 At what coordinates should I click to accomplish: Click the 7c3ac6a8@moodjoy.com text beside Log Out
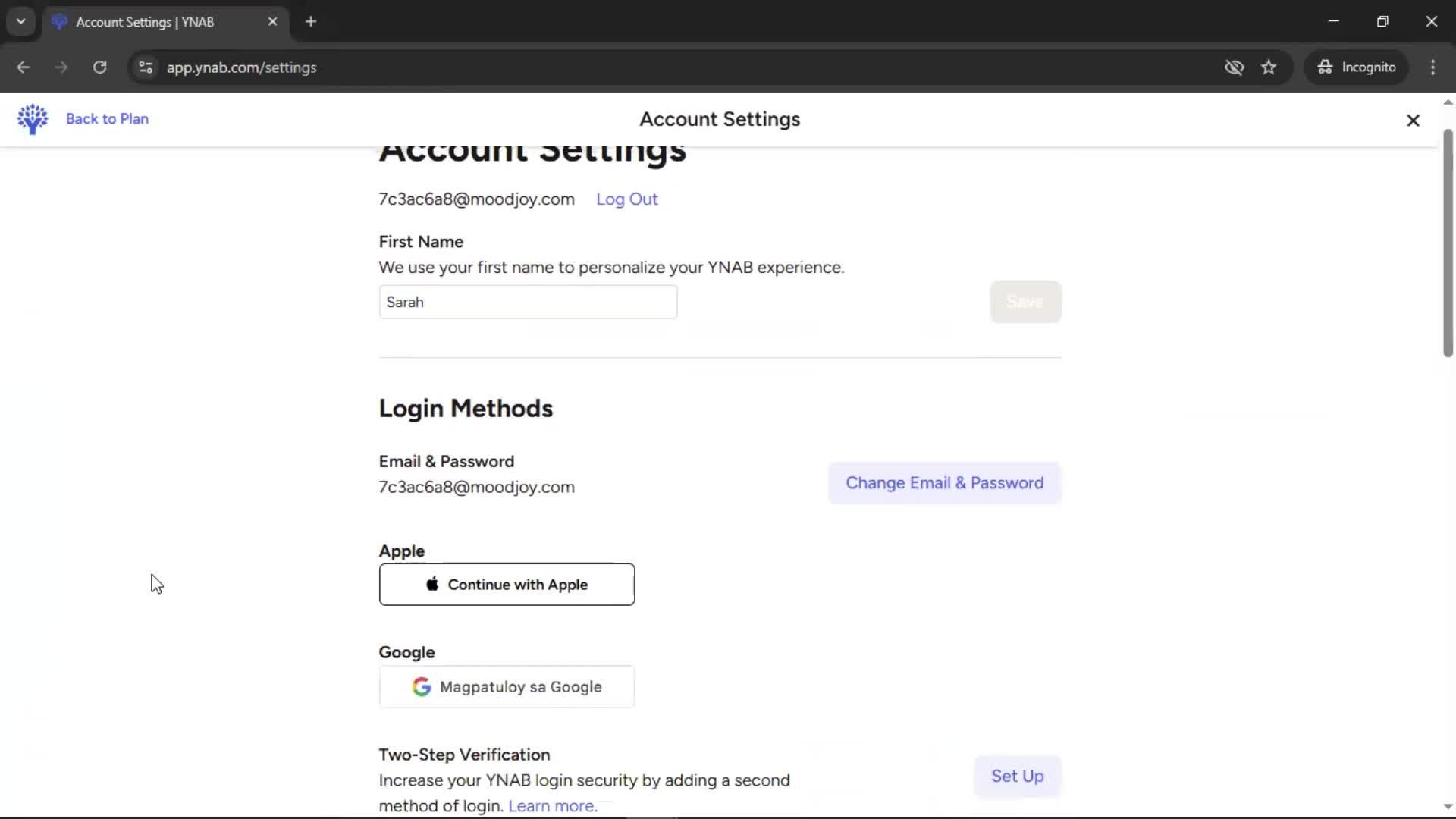(x=476, y=199)
